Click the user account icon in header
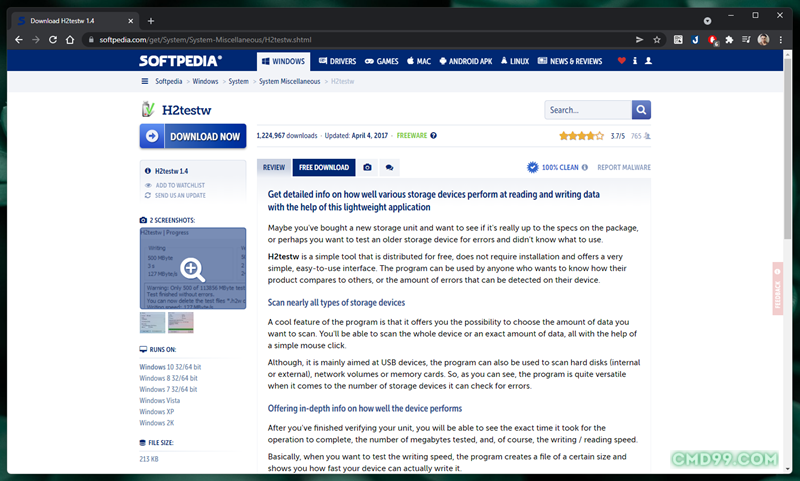Viewport: 800px width, 481px height. click(x=648, y=61)
